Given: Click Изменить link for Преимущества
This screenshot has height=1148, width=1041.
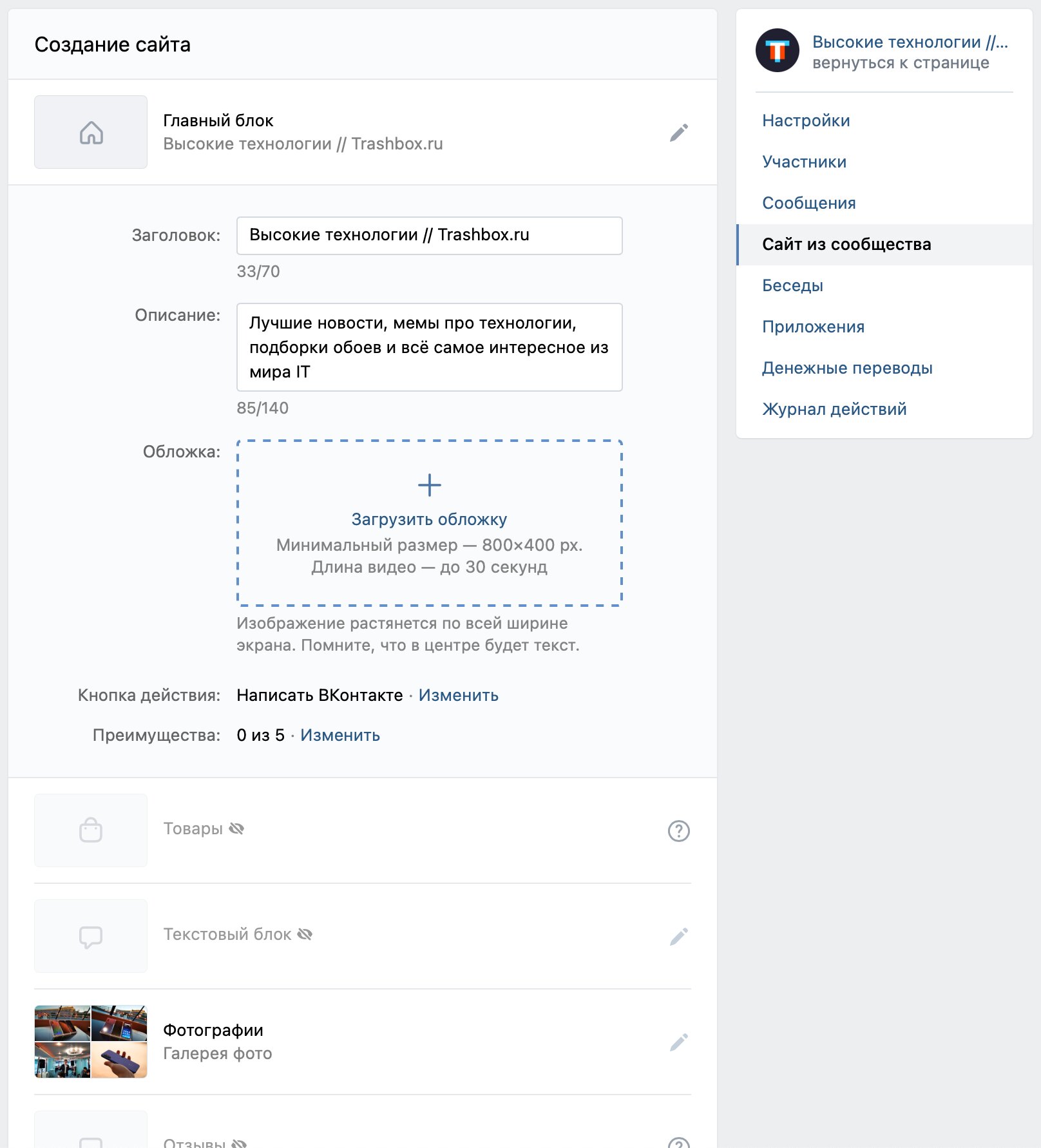Looking at the screenshot, I should coord(340,735).
